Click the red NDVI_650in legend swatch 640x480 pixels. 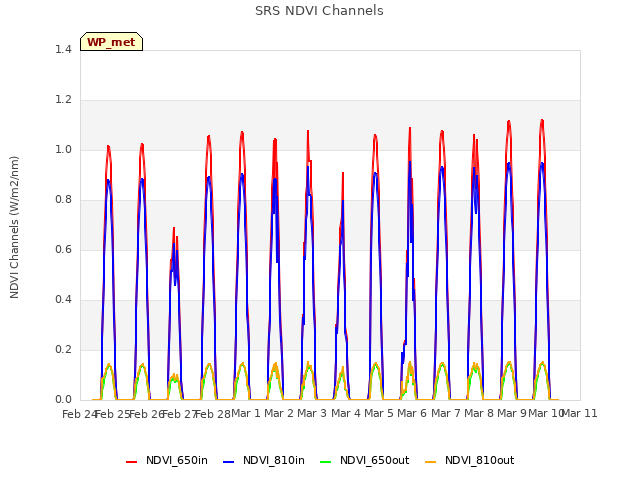131,462
